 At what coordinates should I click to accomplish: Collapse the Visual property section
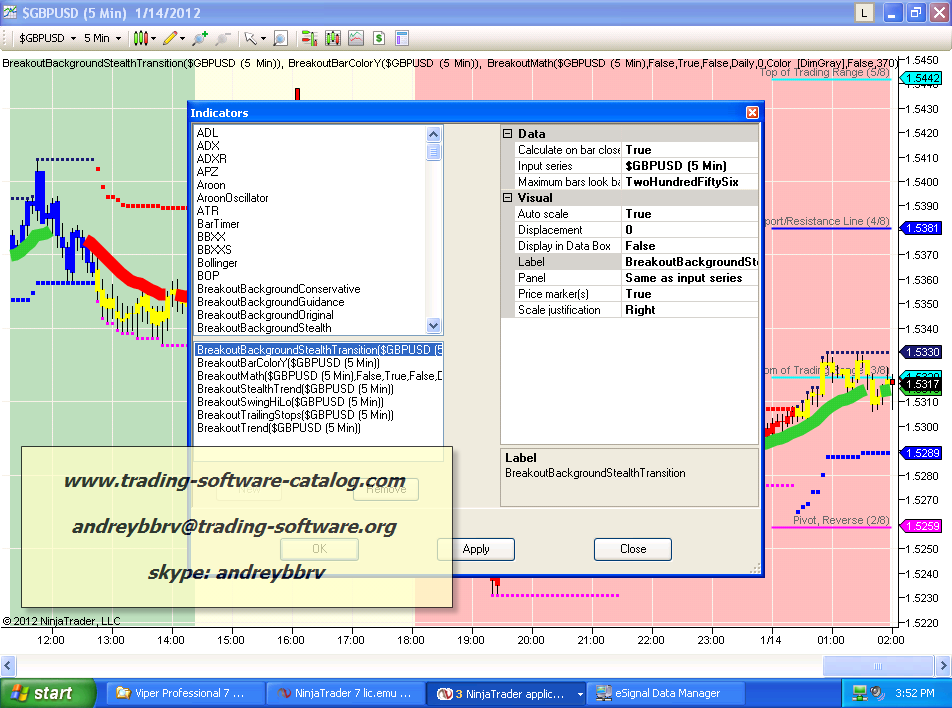[507, 198]
